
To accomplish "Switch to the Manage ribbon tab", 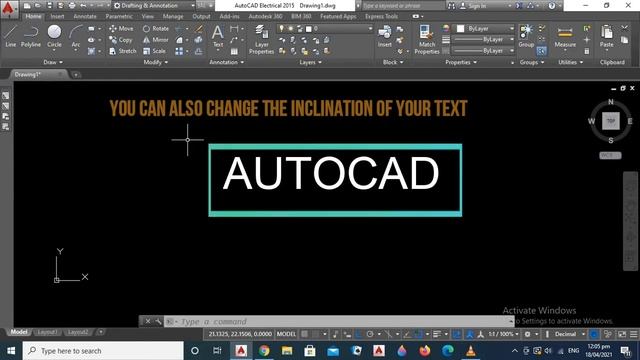I will (x=173, y=16).
